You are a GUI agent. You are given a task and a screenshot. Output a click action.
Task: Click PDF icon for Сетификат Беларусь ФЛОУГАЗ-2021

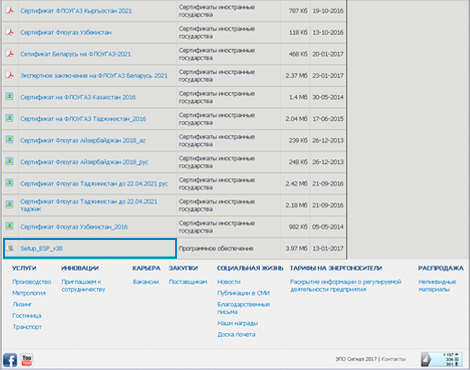(10, 53)
